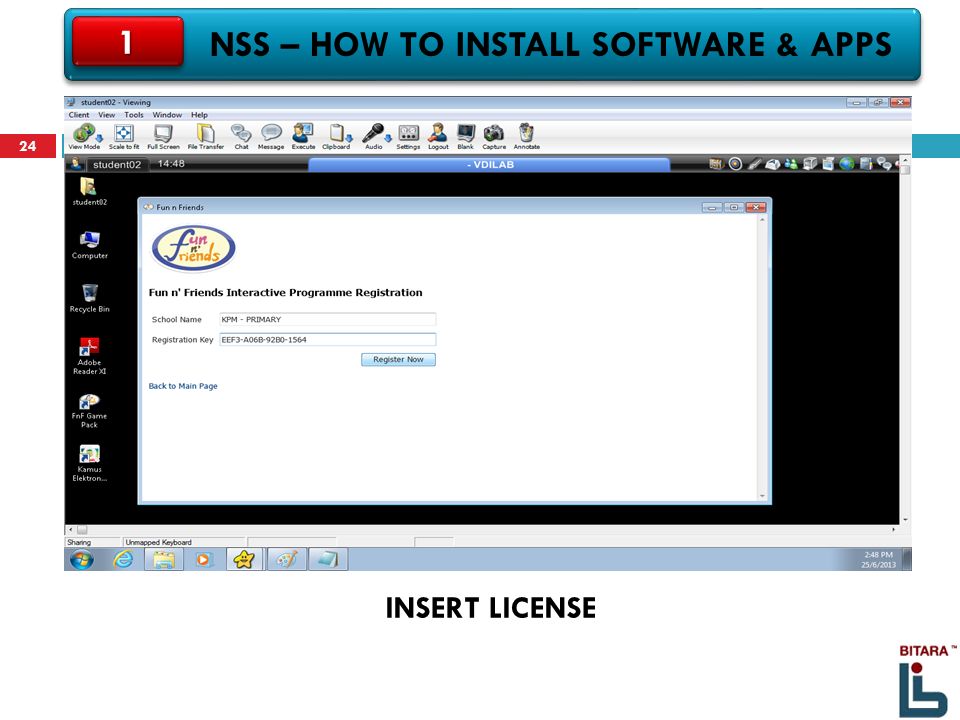Switch to Full Screen via toolbar

pyautogui.click(x=163, y=137)
